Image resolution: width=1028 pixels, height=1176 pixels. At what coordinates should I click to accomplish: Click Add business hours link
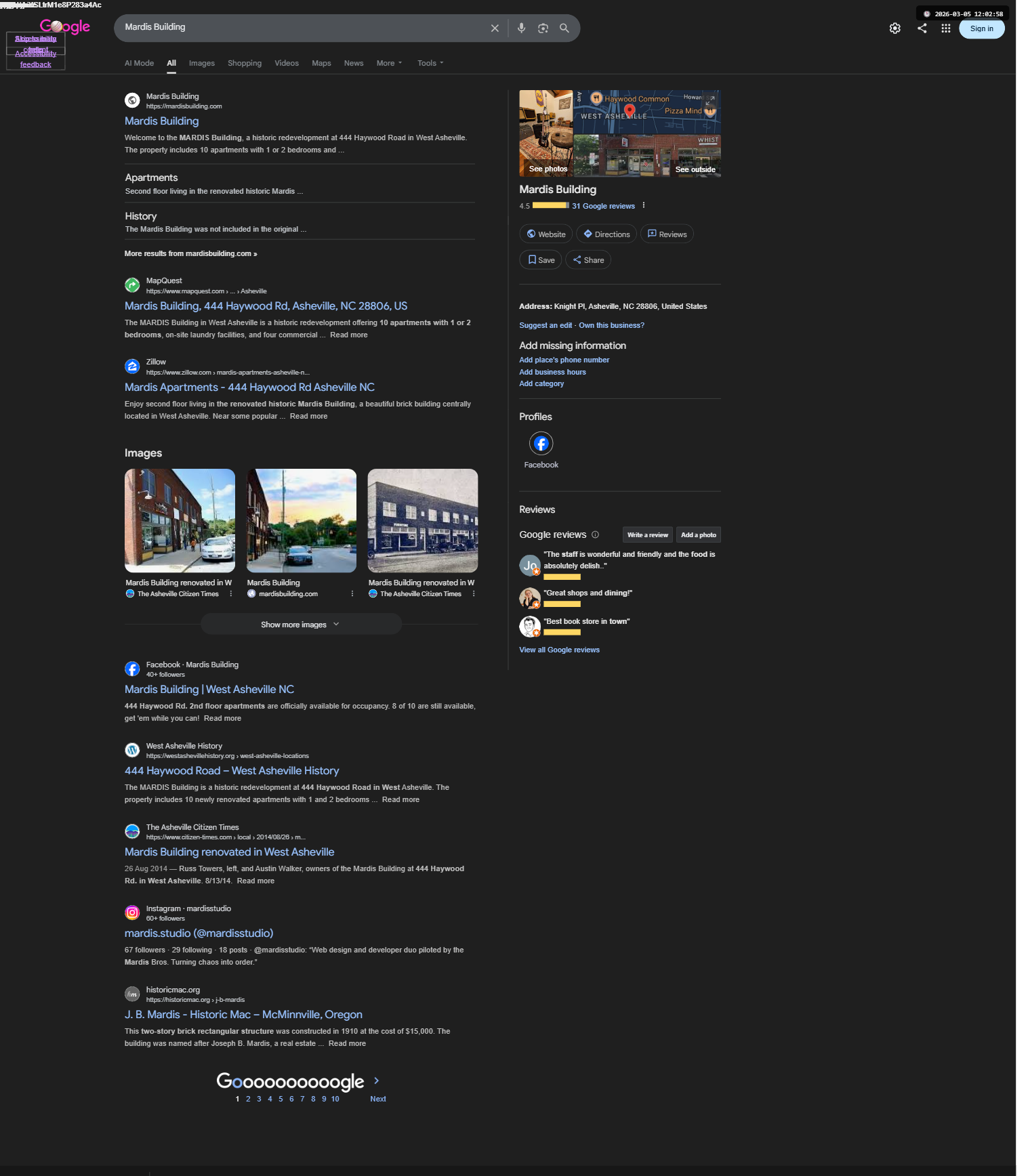pos(552,372)
